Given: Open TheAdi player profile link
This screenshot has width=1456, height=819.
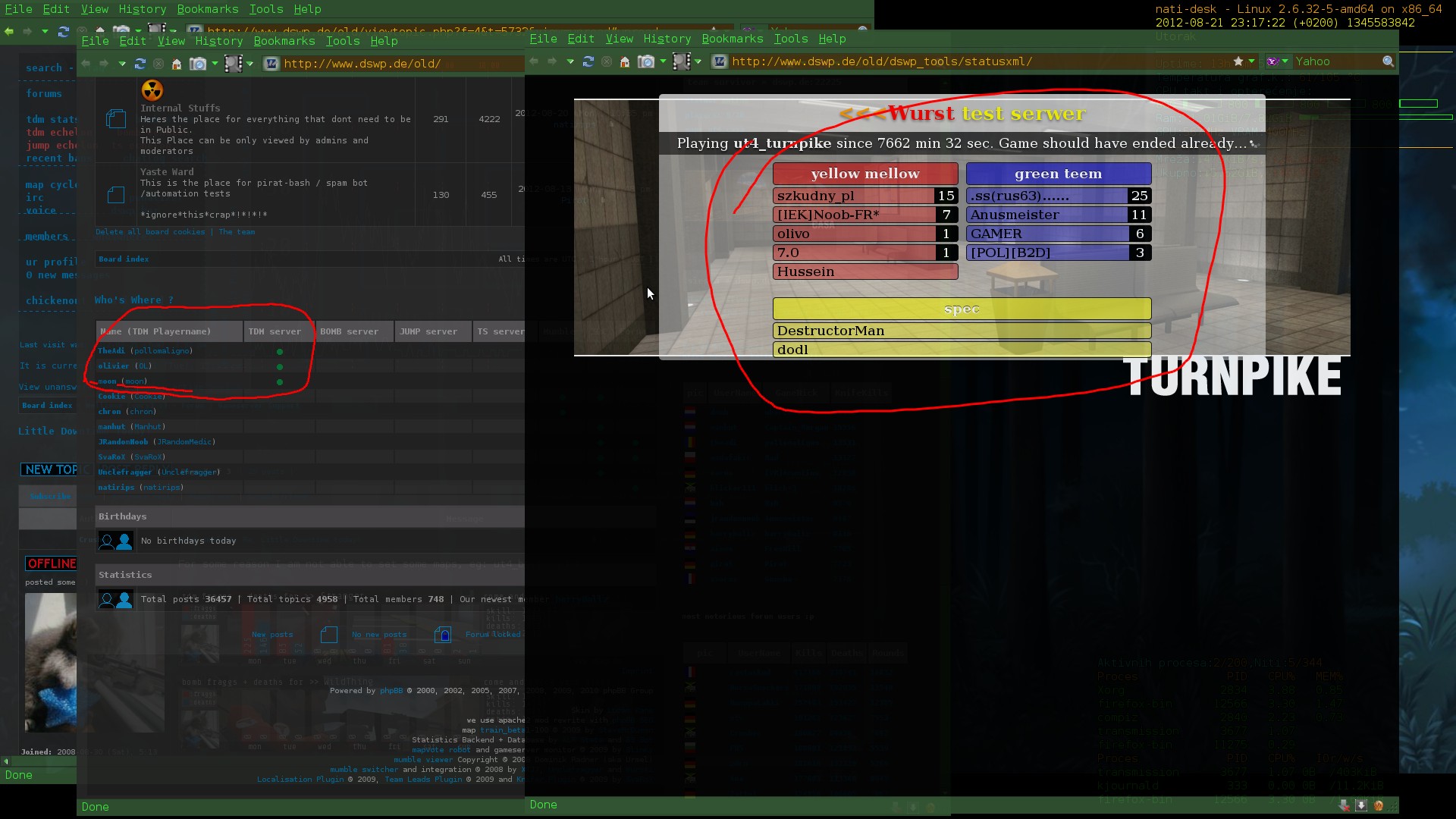Looking at the screenshot, I should click(x=111, y=351).
